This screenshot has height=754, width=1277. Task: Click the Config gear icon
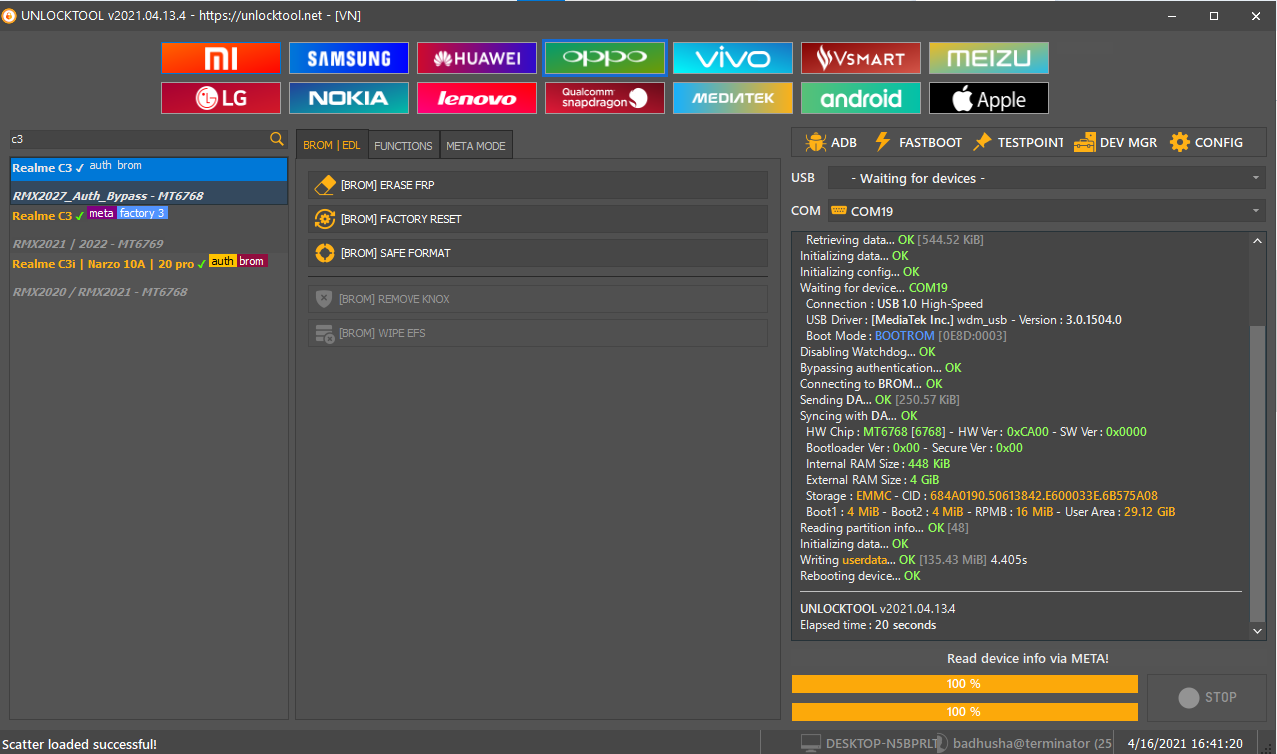[1180, 142]
